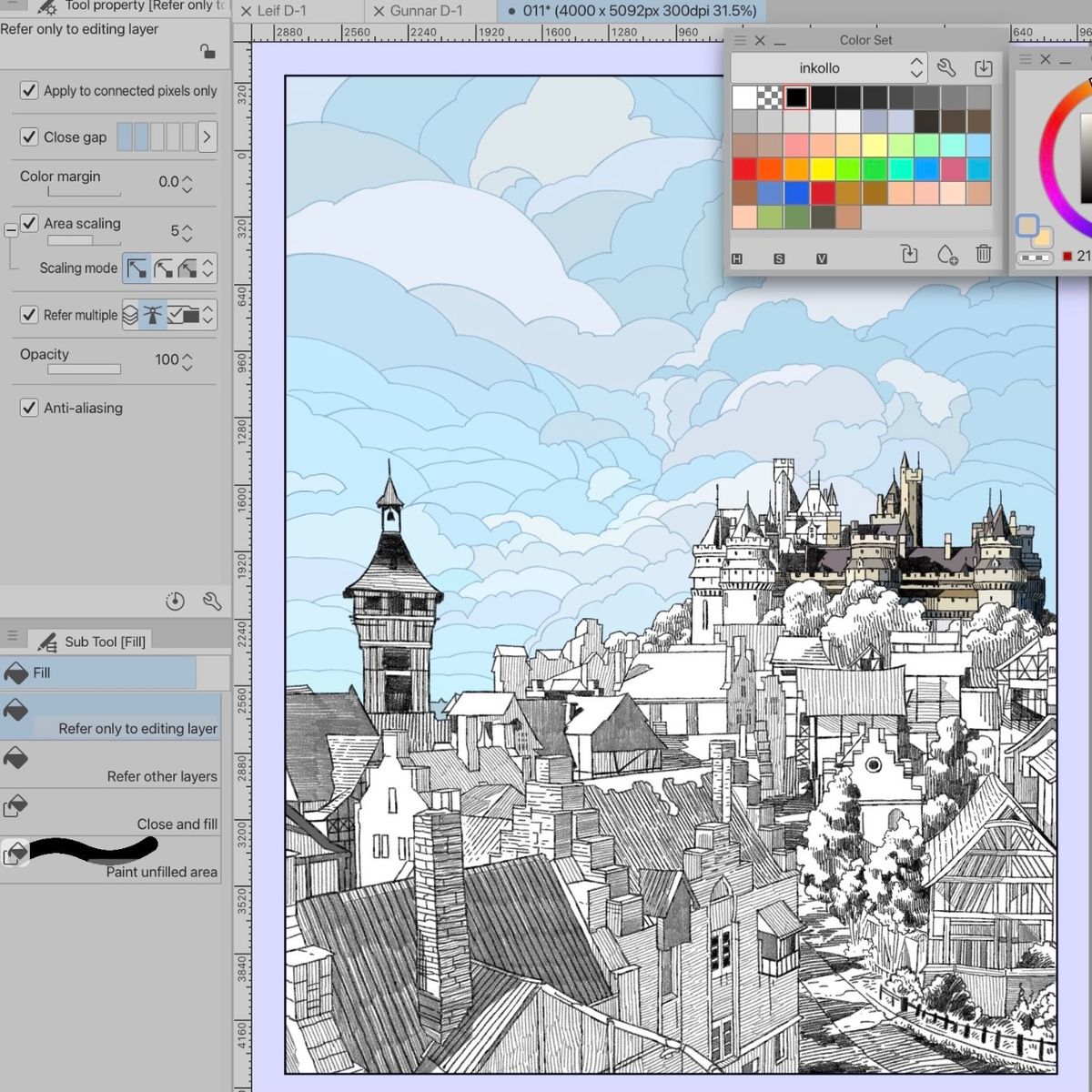Image resolution: width=1092 pixels, height=1092 pixels.
Task: Select the third Scaling mode icon
Action: point(187,268)
